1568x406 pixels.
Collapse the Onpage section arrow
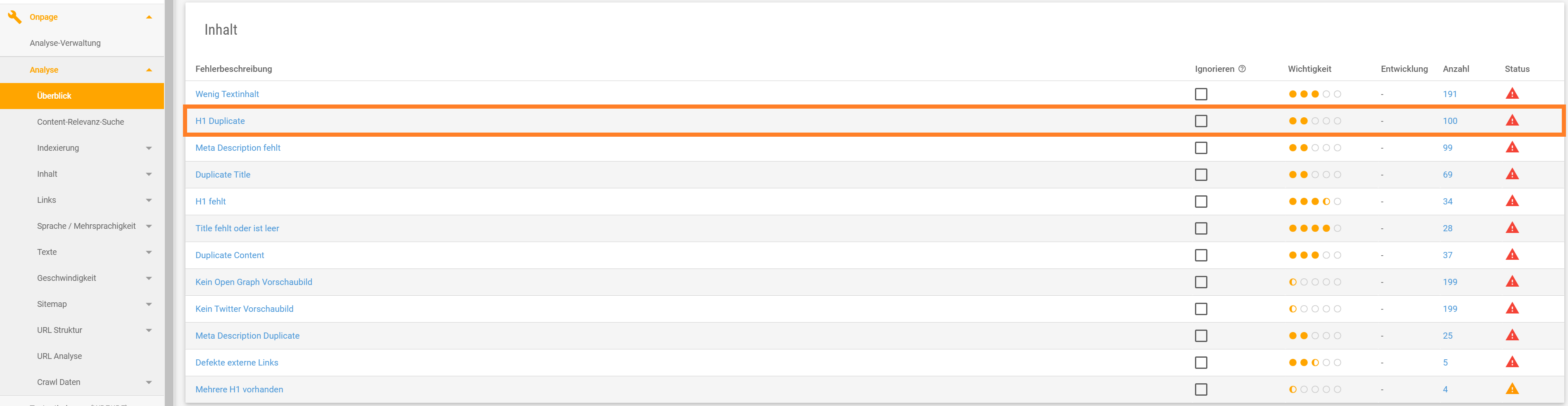(149, 17)
